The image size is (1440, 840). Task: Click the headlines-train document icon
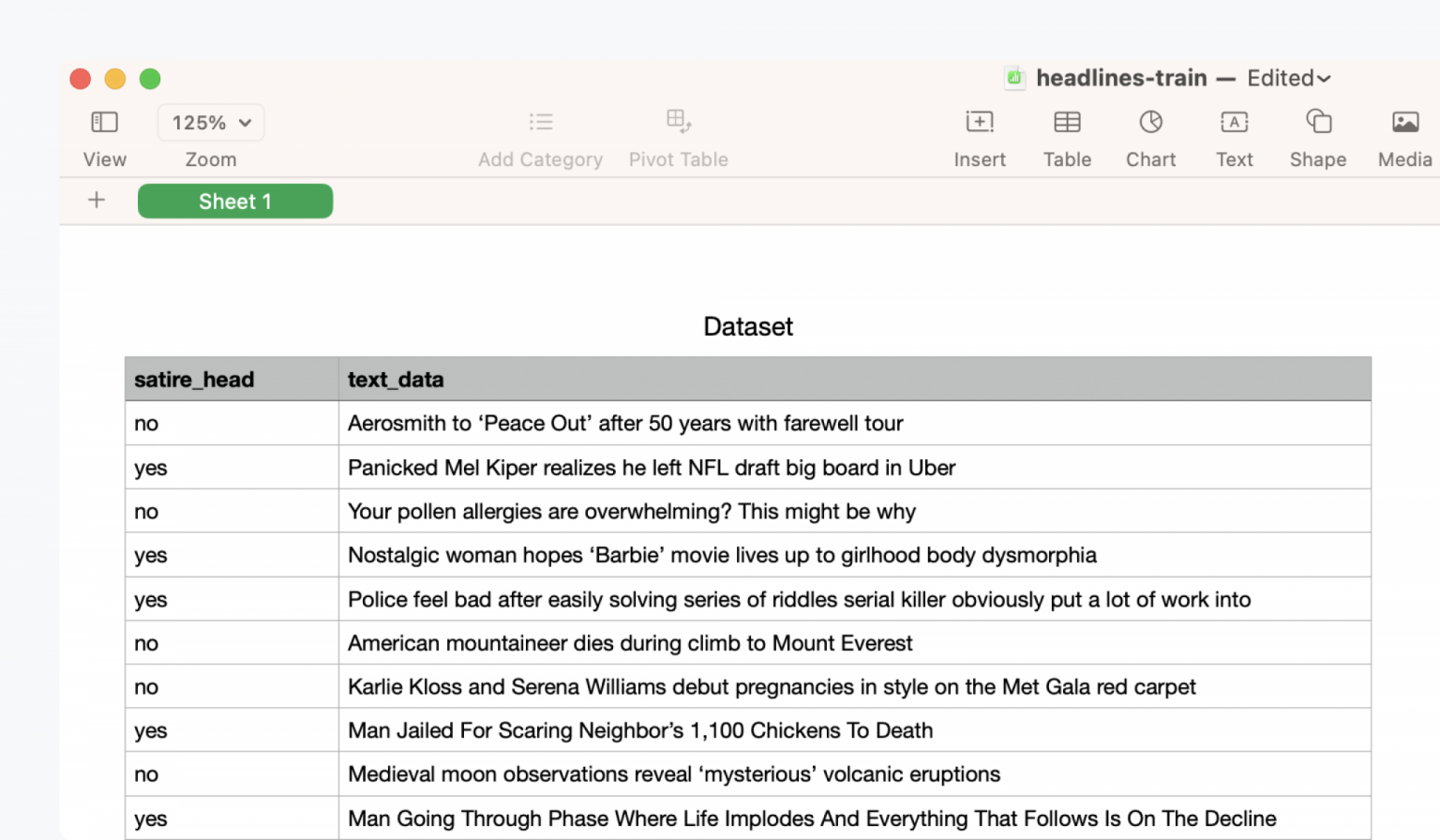click(x=1014, y=78)
